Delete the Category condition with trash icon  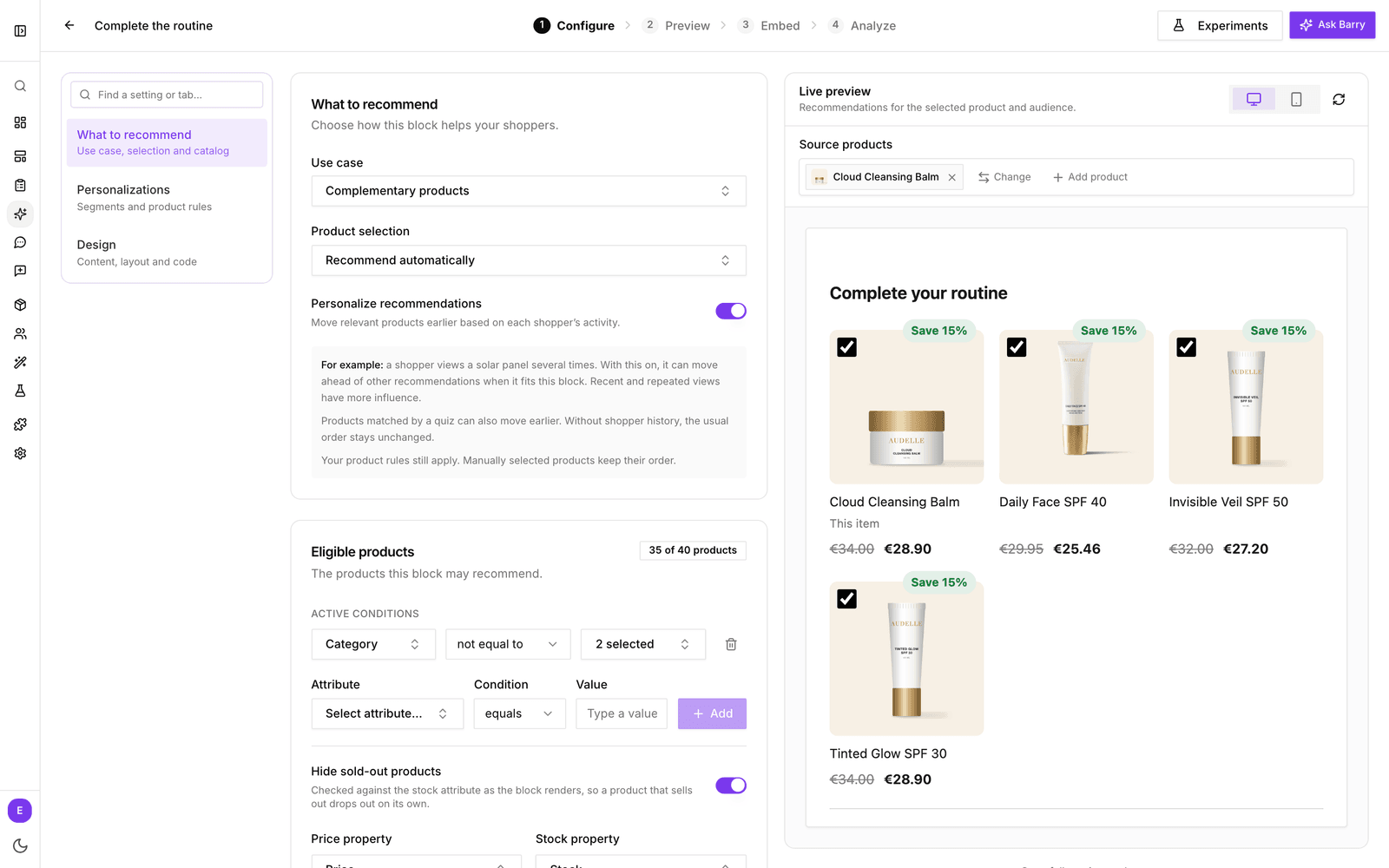731,644
